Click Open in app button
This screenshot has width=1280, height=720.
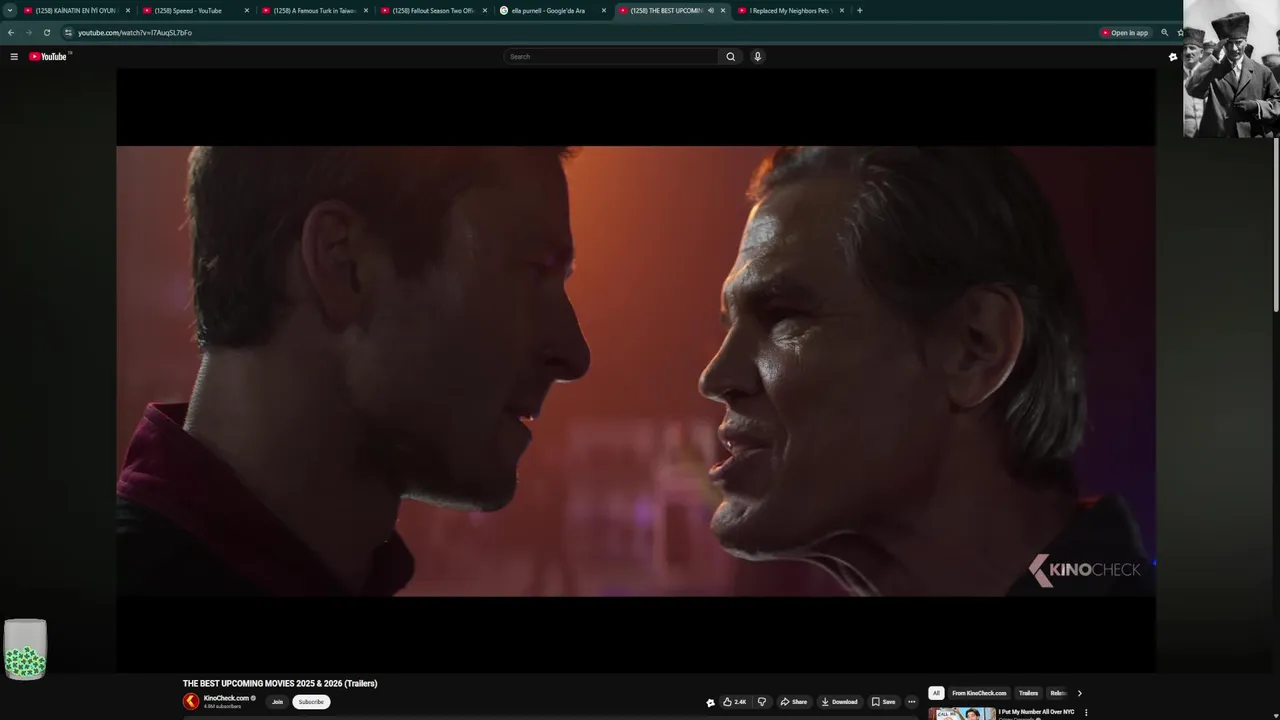(x=1125, y=33)
